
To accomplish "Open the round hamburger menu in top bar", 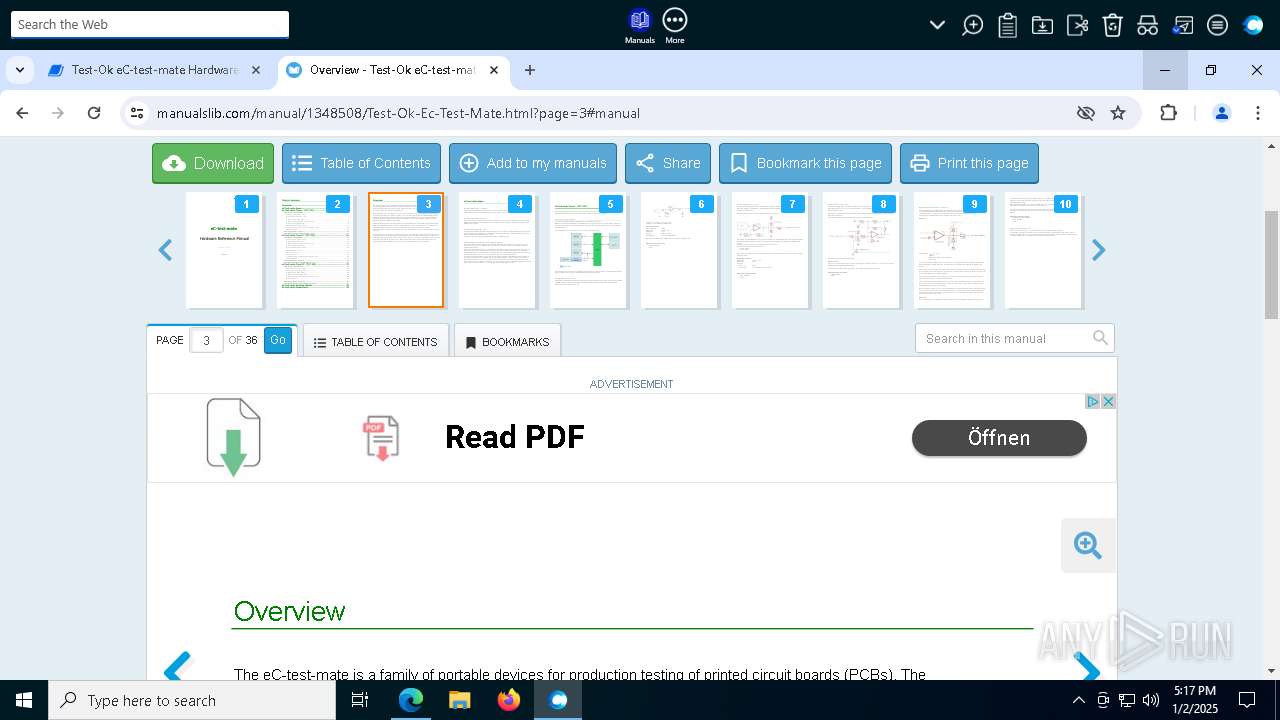I will coord(1217,25).
